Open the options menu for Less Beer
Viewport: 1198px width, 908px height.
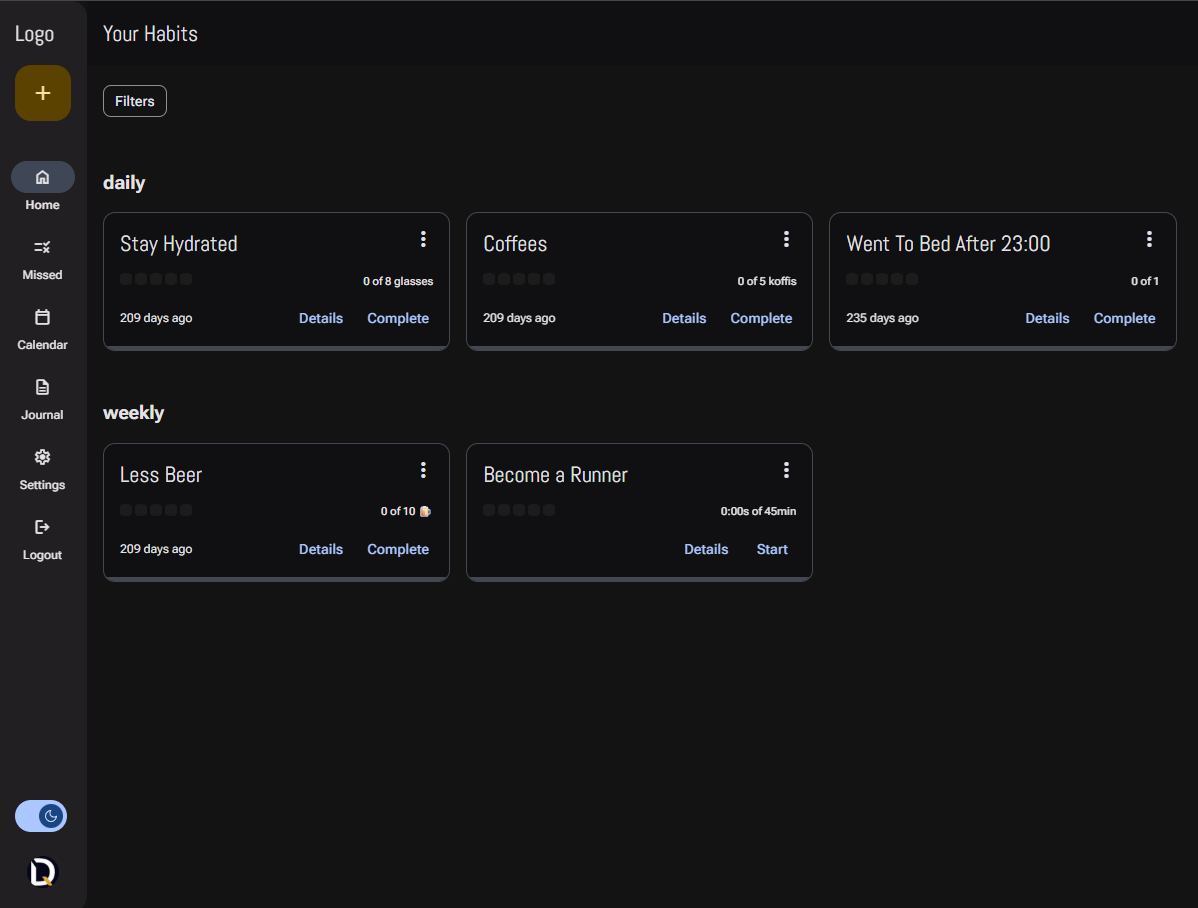[x=423, y=469]
